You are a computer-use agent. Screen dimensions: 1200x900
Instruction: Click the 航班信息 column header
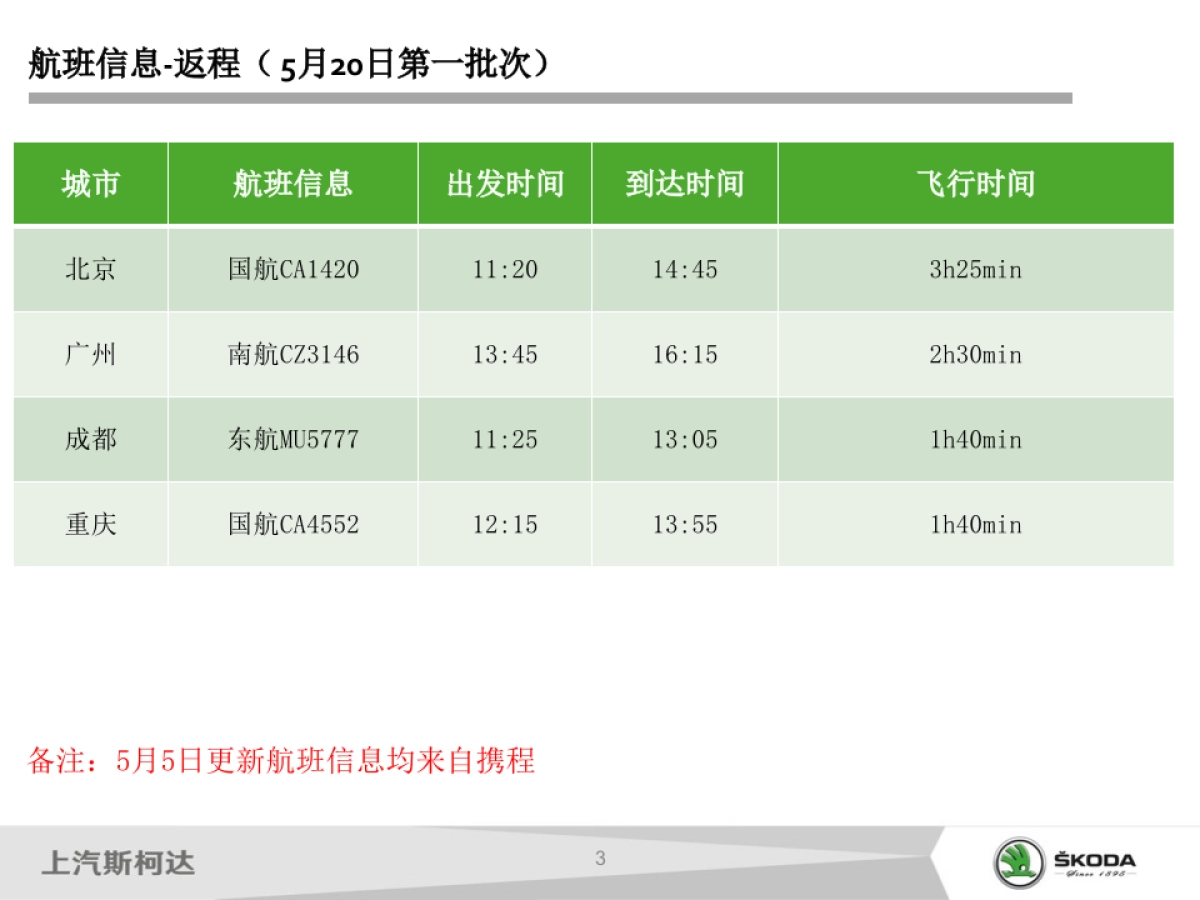point(292,184)
